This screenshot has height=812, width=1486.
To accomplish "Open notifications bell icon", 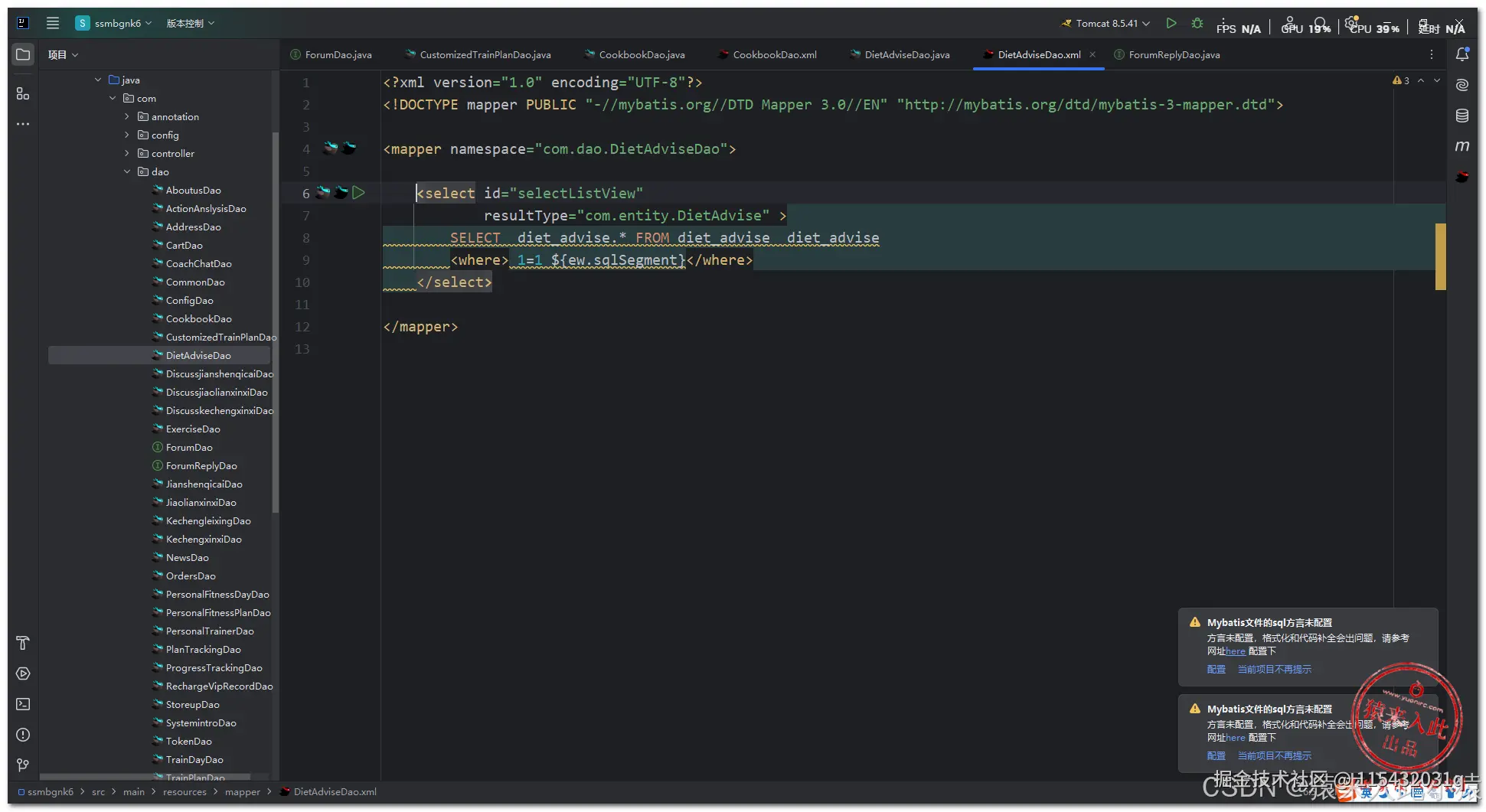I will point(1462,54).
